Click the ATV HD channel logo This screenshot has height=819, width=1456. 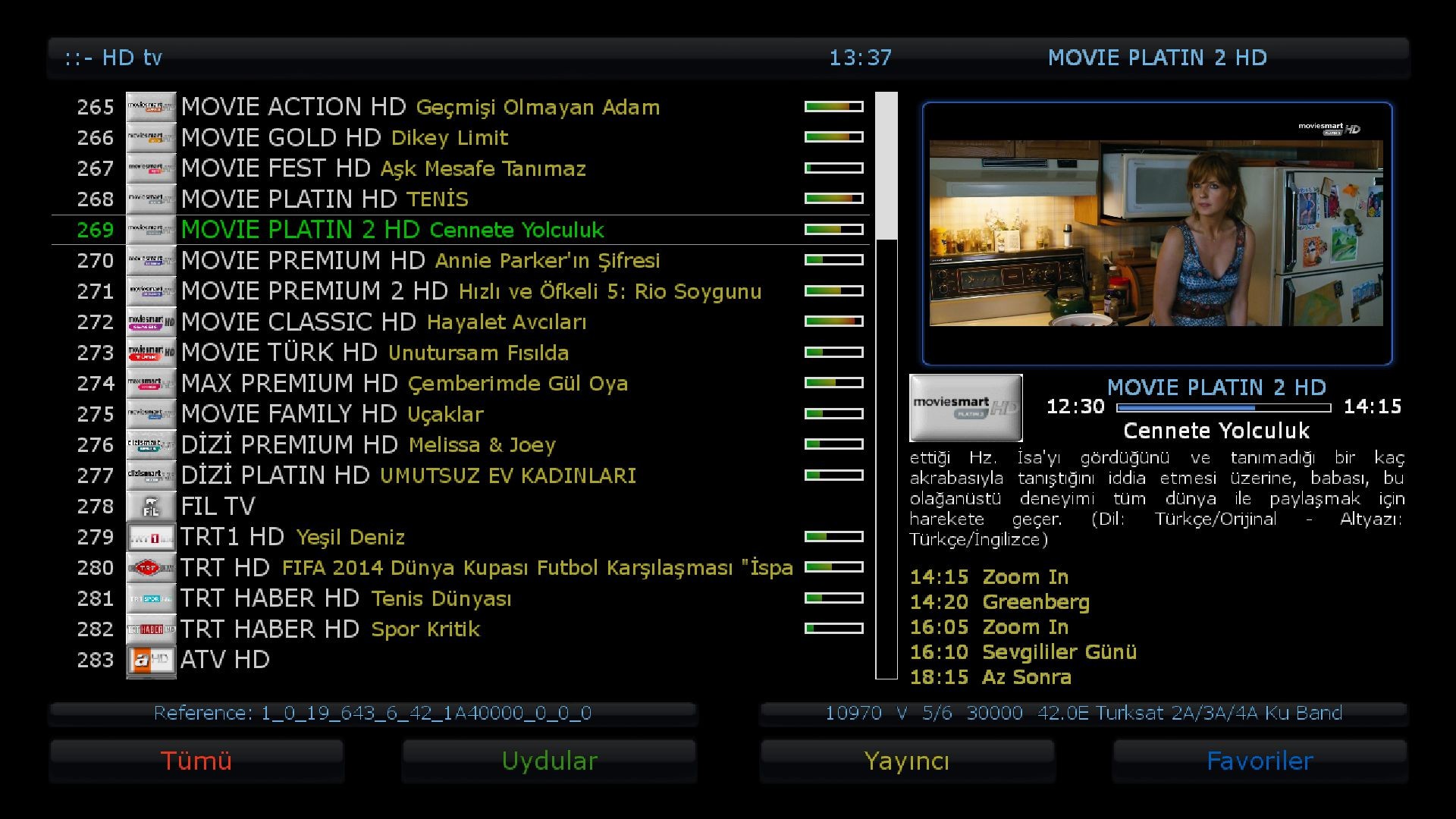coord(151,660)
